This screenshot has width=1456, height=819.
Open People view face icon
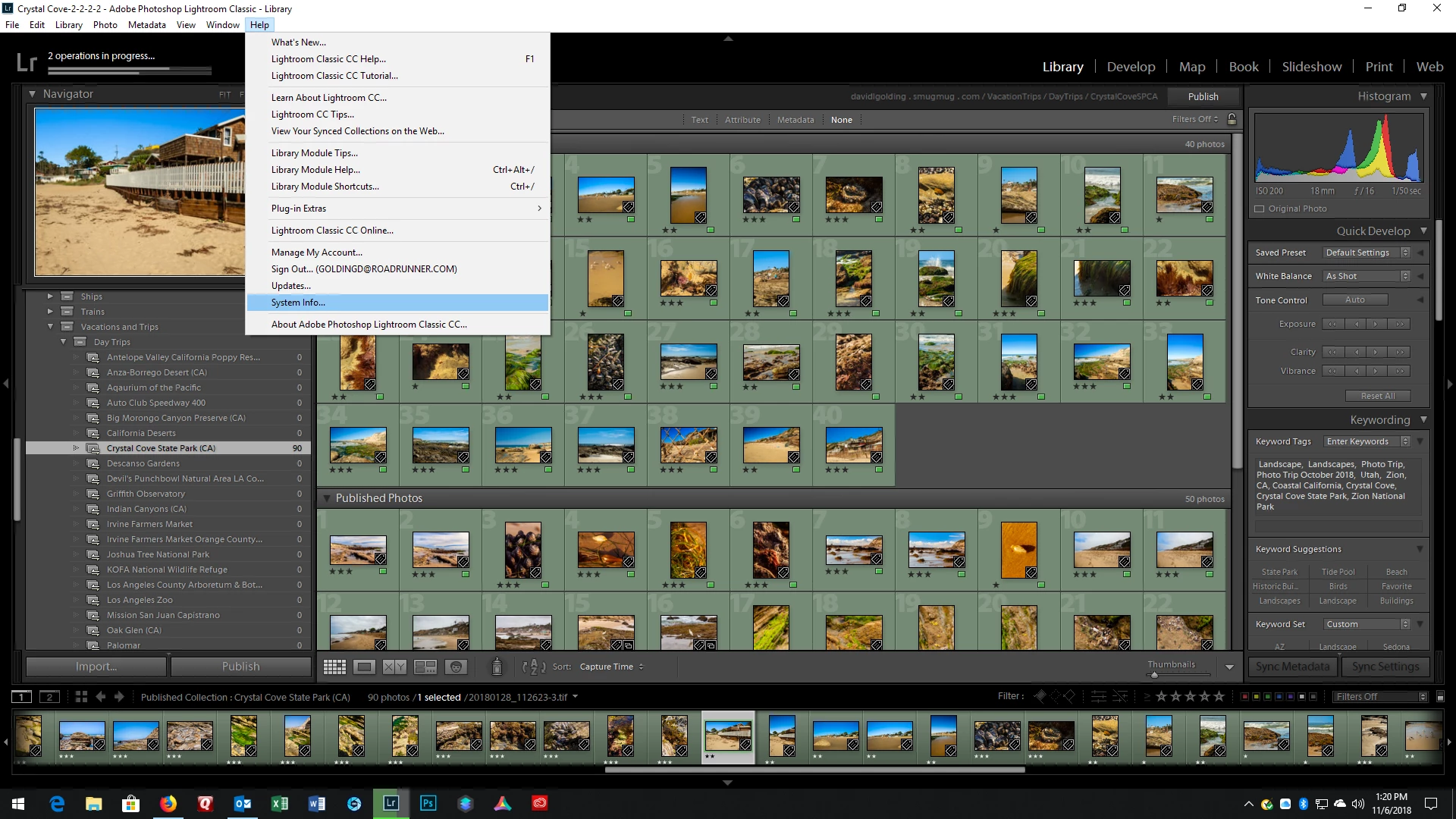[x=456, y=667]
